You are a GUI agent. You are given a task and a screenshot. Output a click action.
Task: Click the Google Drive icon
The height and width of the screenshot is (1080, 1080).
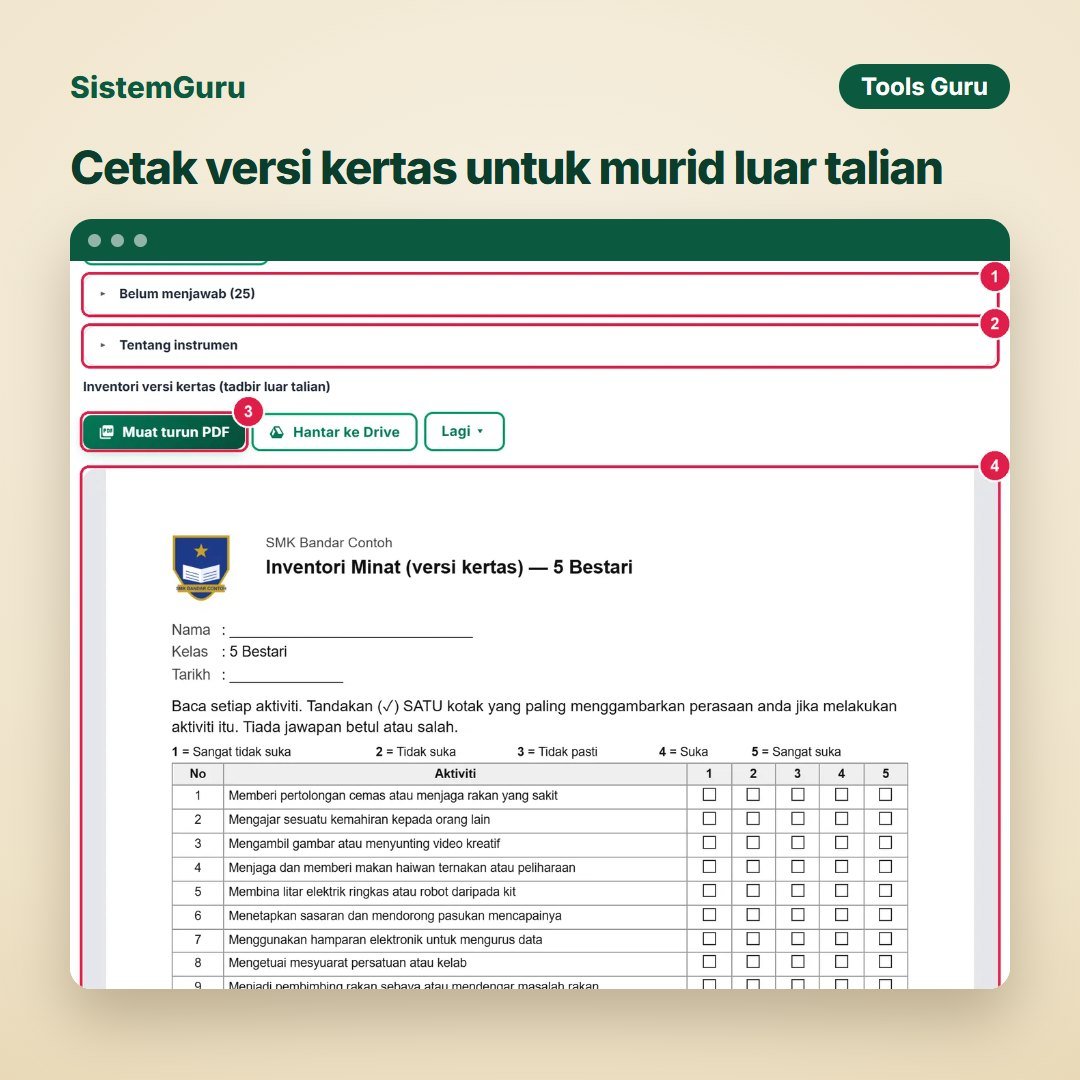[x=277, y=432]
